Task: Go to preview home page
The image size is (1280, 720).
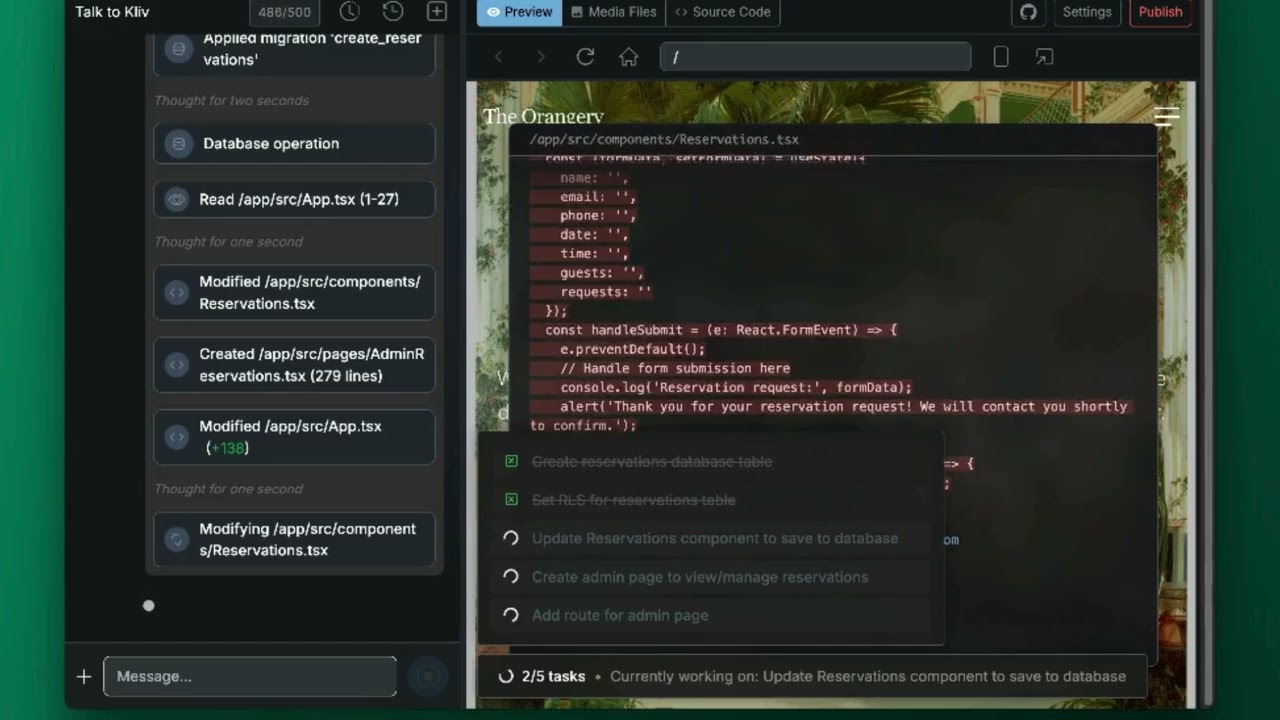Action: [x=628, y=57]
